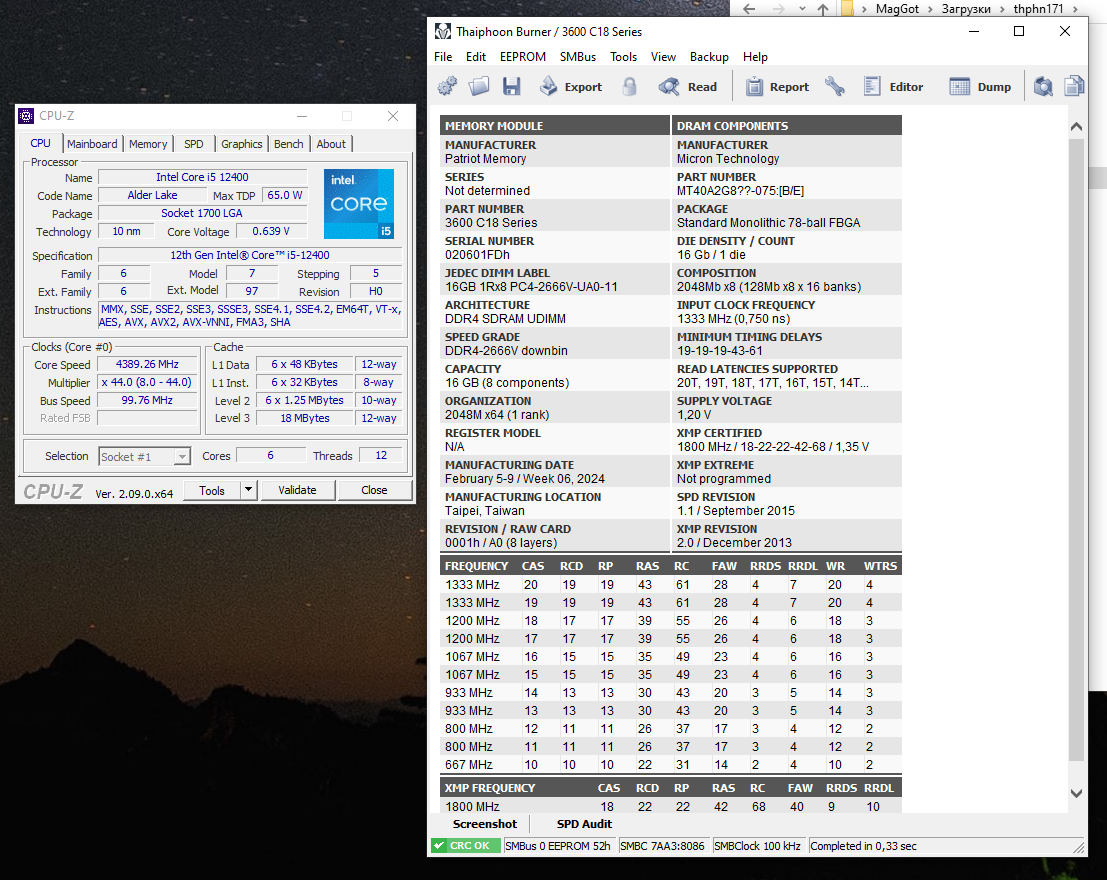
Task: Open the SMBus menu
Action: coord(578,57)
